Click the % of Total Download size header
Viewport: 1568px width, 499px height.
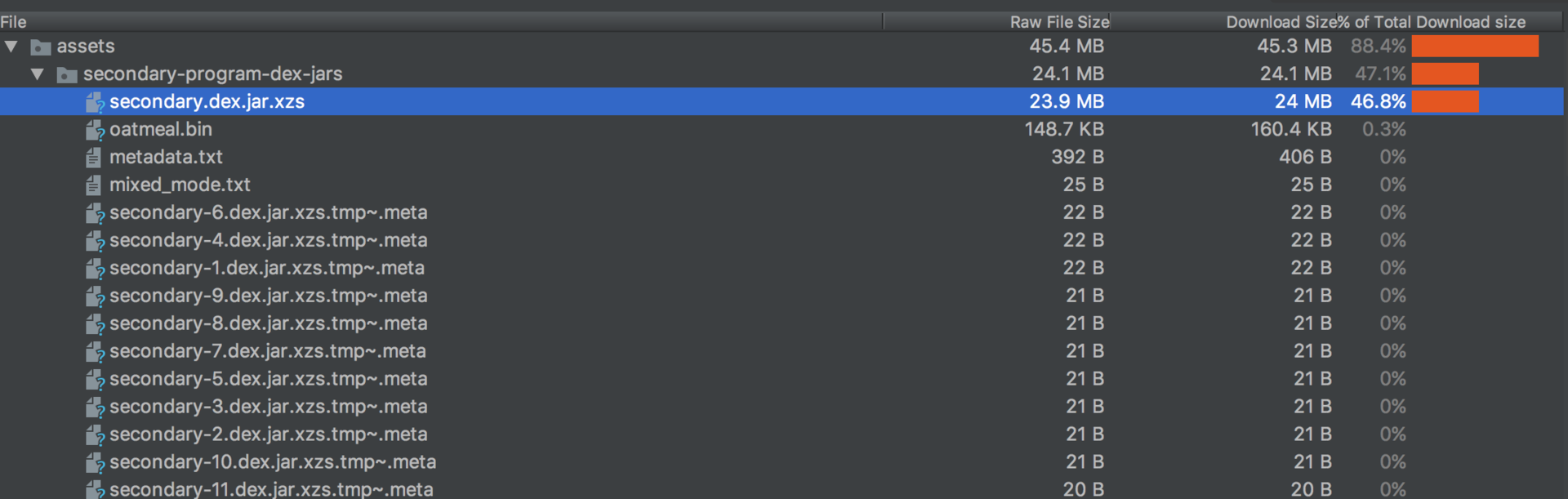(x=1431, y=22)
